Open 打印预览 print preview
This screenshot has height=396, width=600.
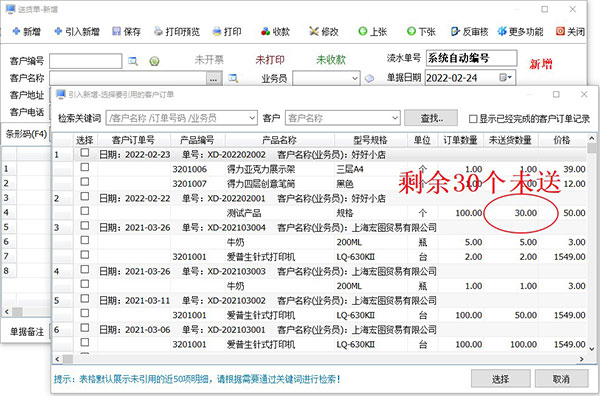pyautogui.click(x=177, y=31)
